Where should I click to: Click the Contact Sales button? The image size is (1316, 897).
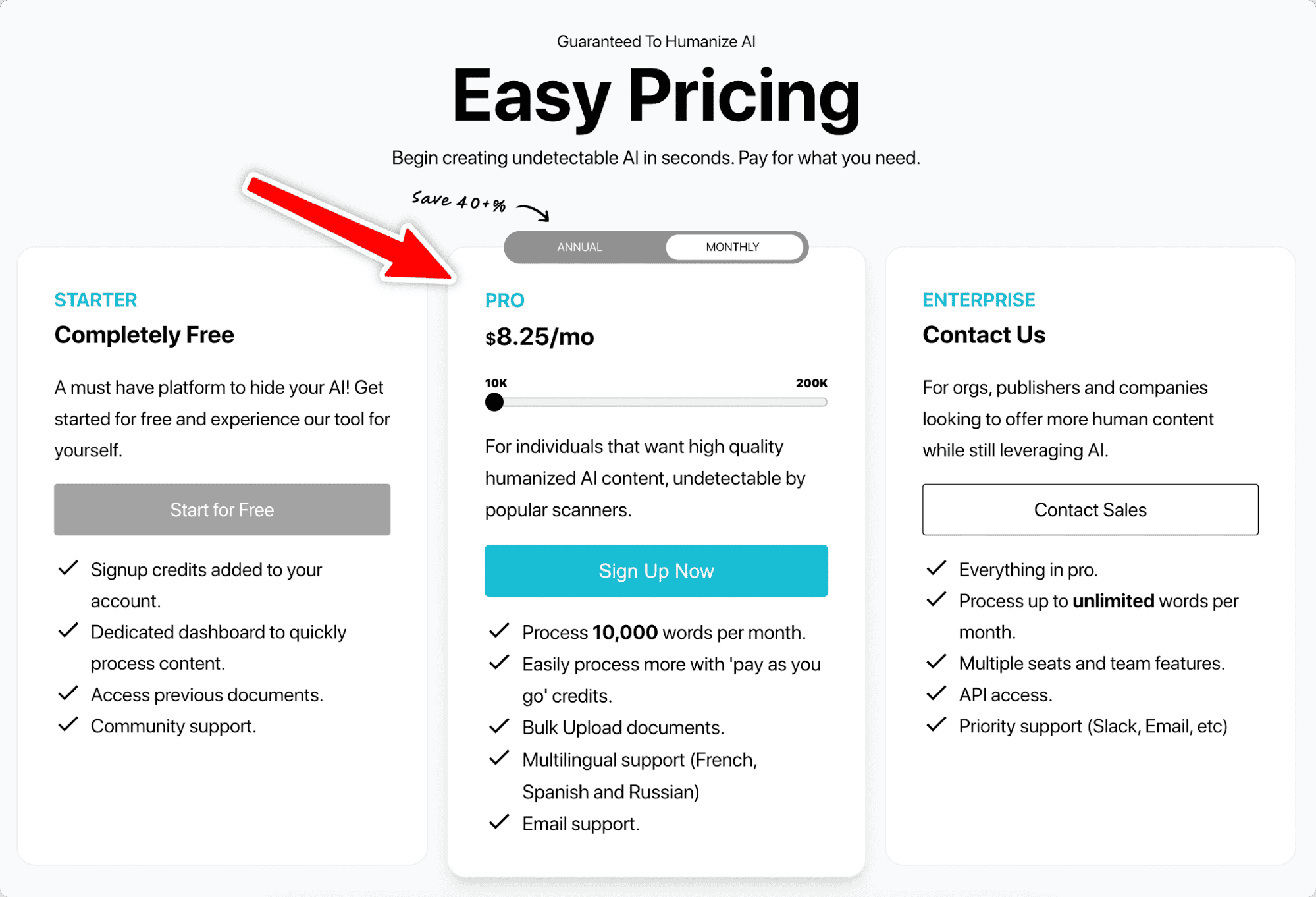[1090, 510]
